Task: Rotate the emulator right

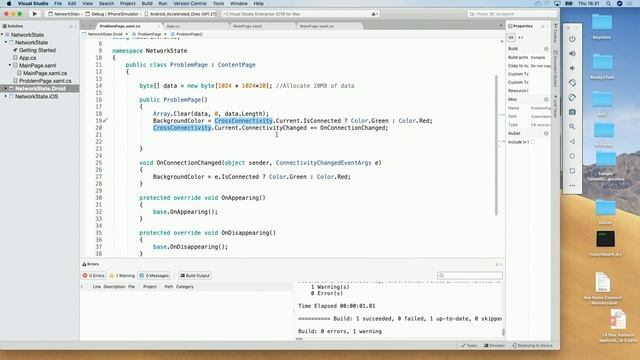Action: click(x=572, y=98)
